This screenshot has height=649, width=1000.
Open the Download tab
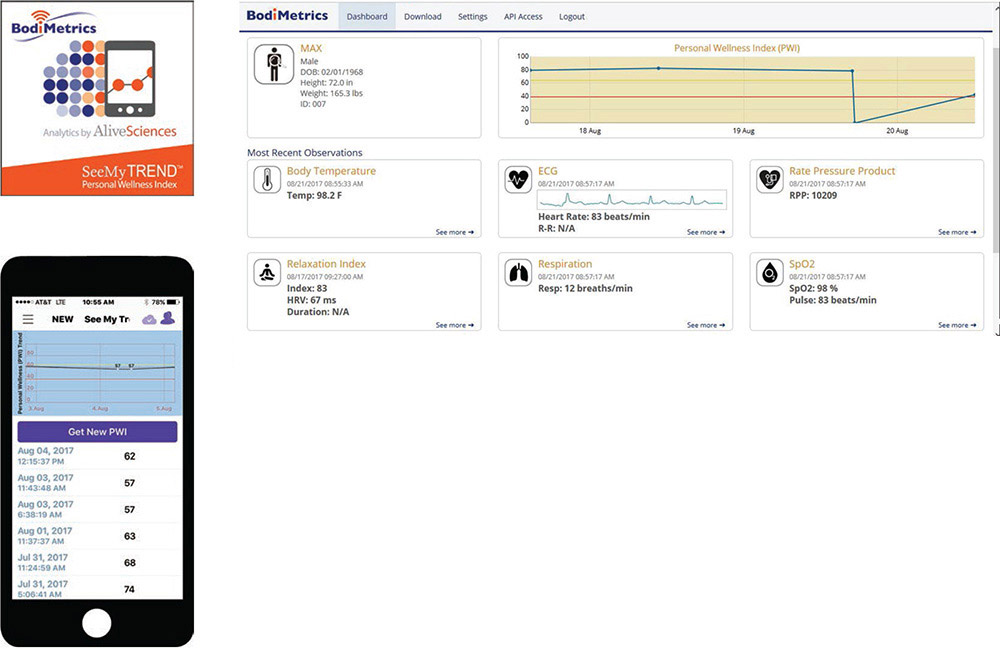click(423, 17)
